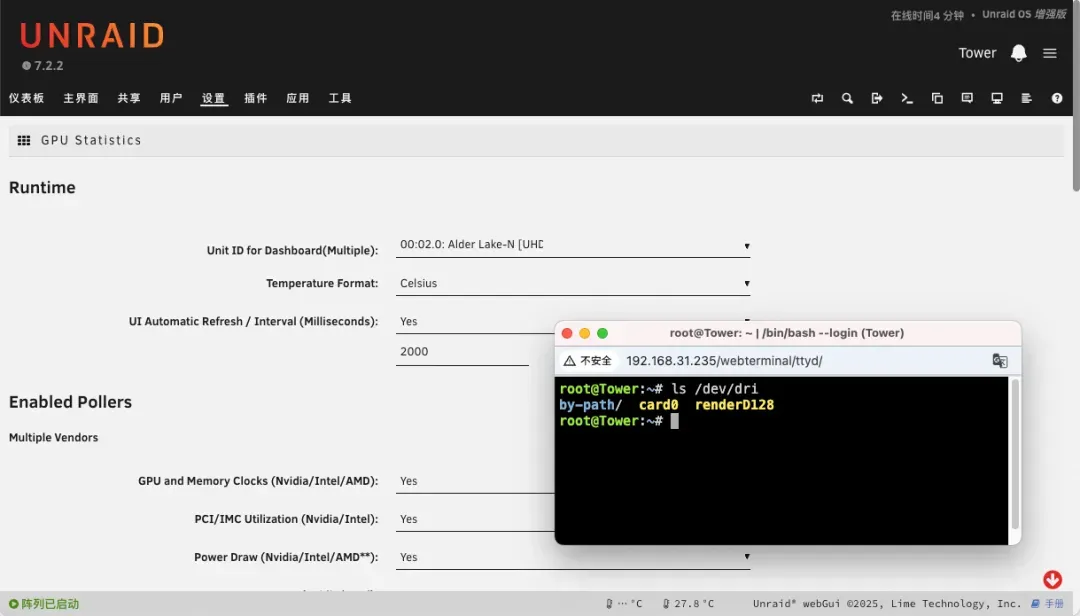
Task: Open the Unit ID for Dashboard dropdown
Action: click(573, 245)
